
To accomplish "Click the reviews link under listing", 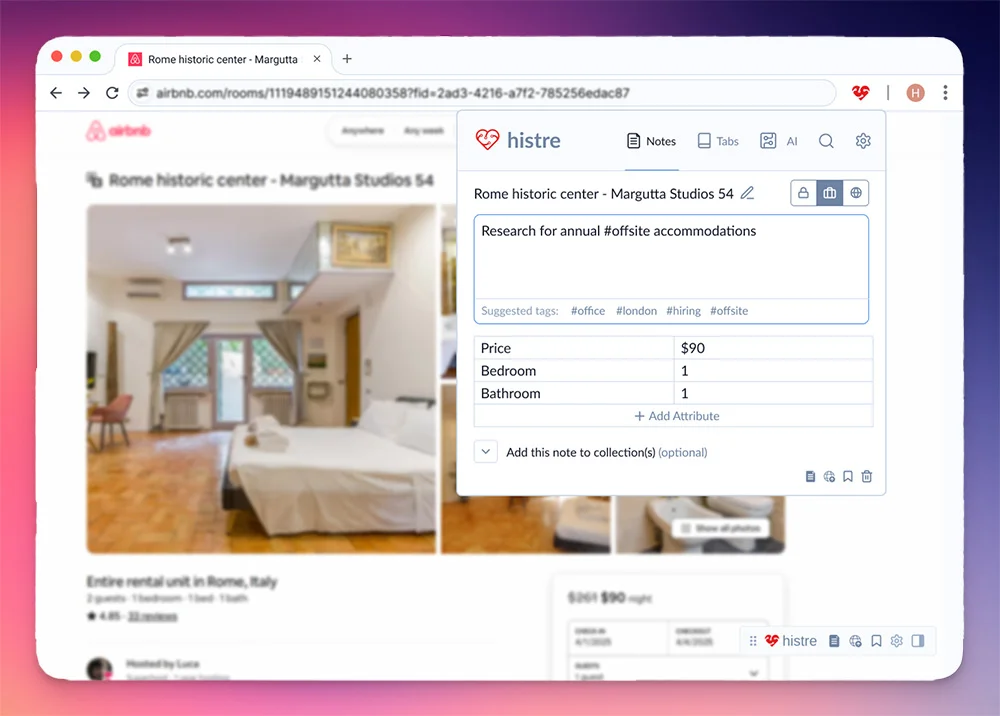I will pos(152,617).
